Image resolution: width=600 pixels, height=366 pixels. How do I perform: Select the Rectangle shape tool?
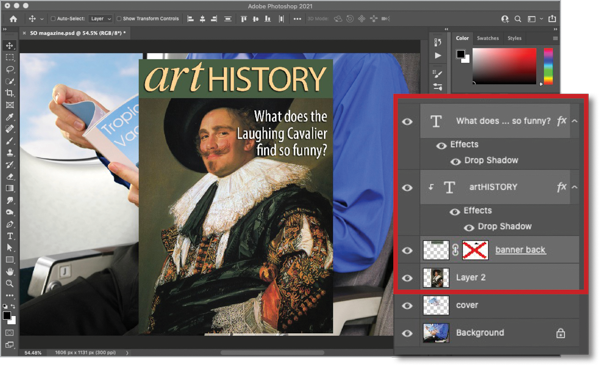point(10,260)
